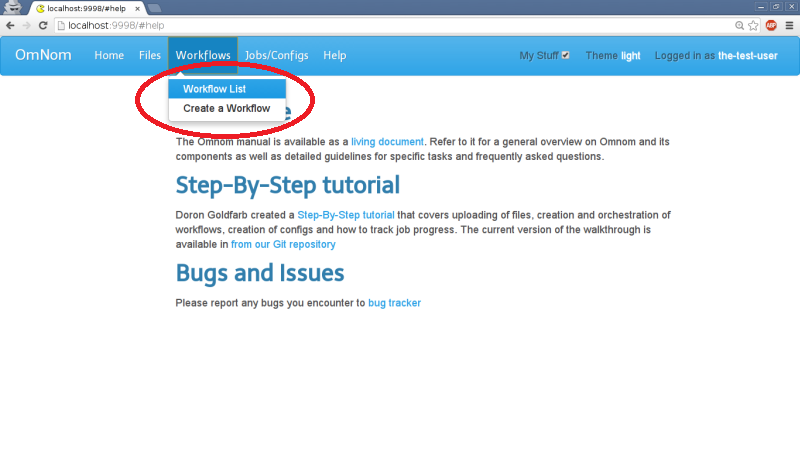Open the Adblock Plus extension icon

coord(771,26)
